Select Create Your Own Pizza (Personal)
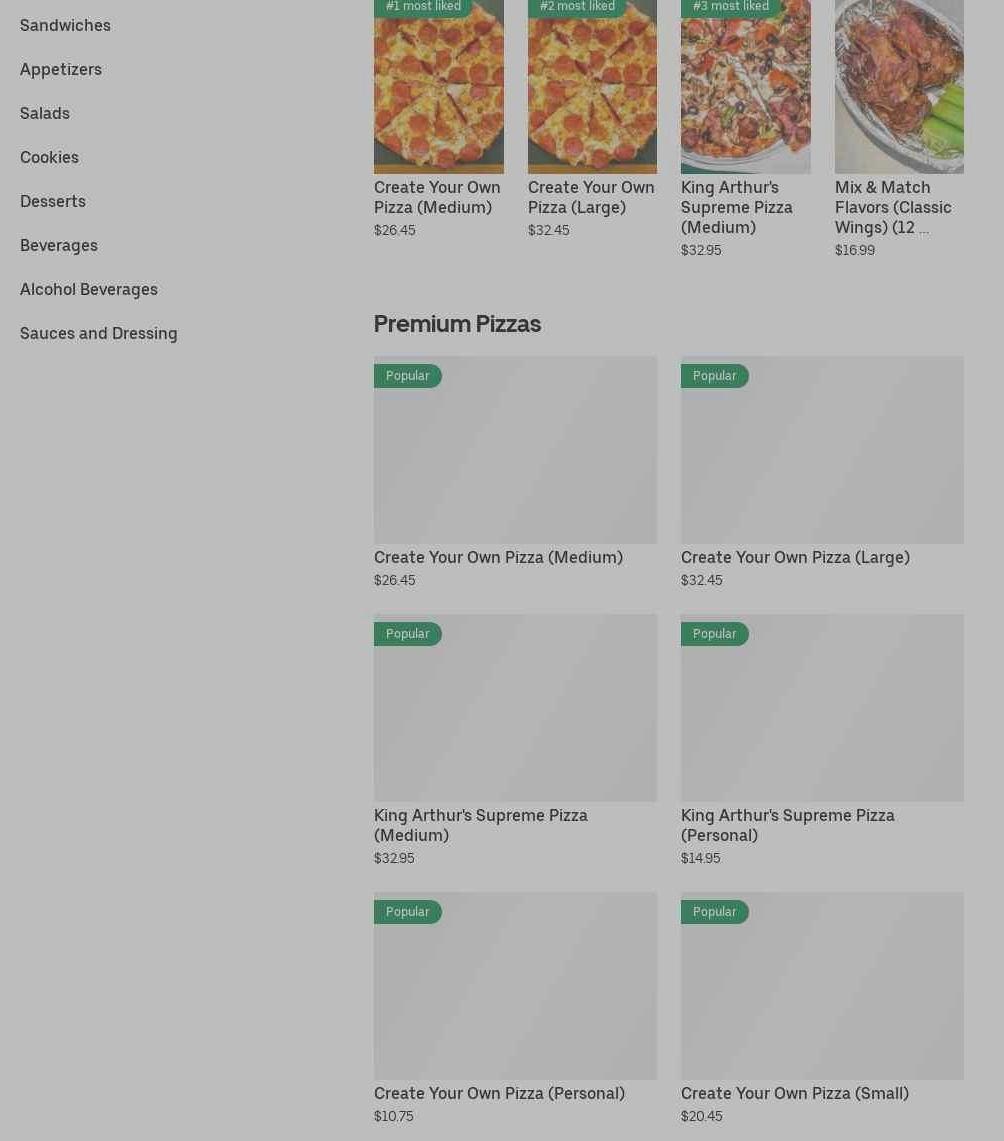This screenshot has width=1004, height=1141. click(x=499, y=1093)
